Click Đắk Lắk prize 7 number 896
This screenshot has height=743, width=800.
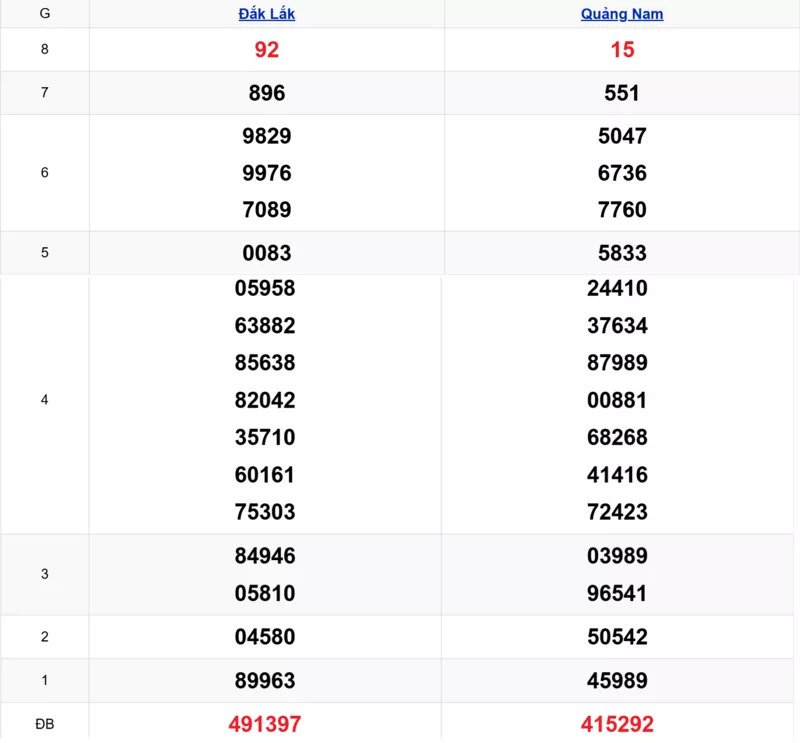coord(266,93)
